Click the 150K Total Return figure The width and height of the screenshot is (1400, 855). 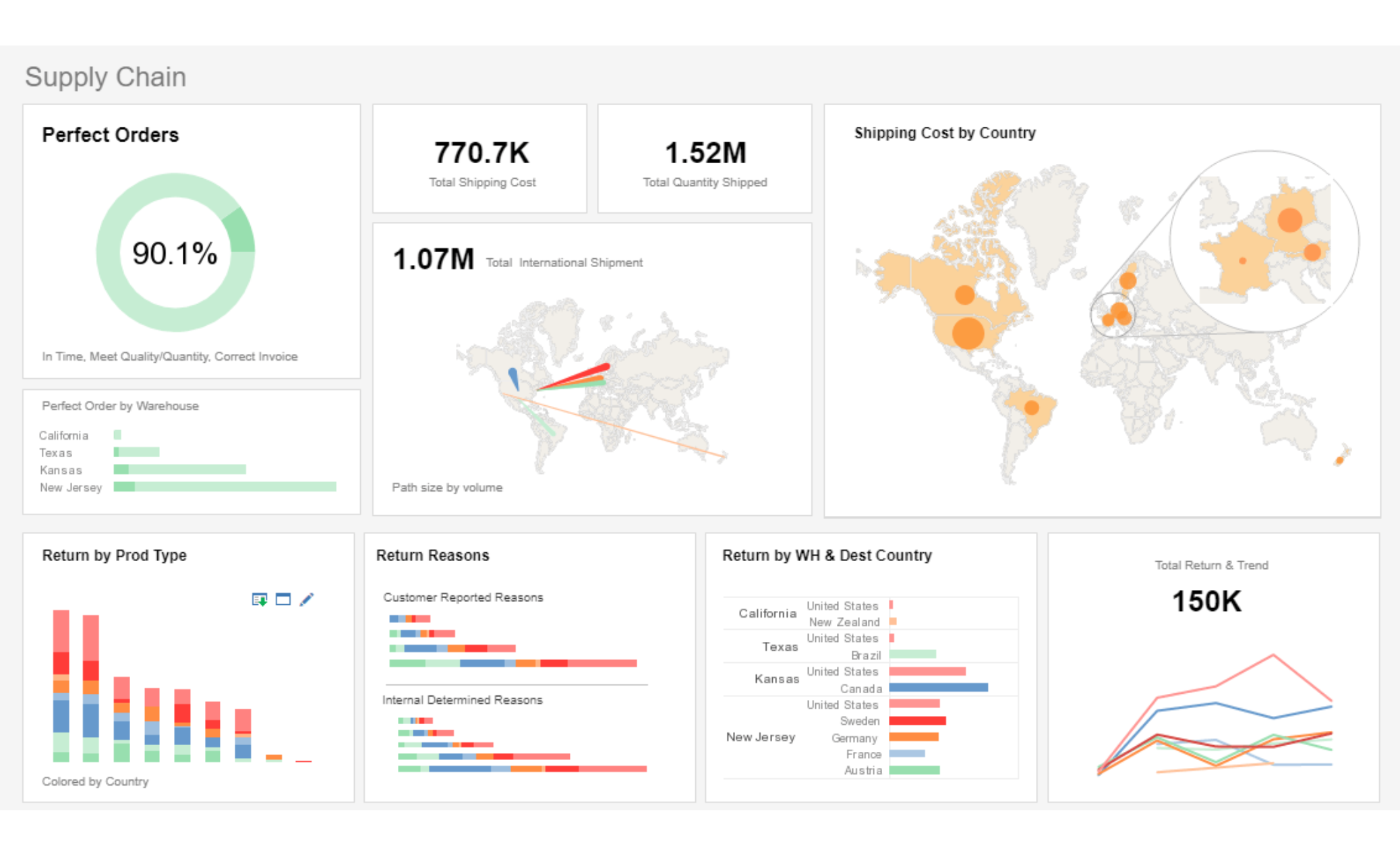(1206, 601)
